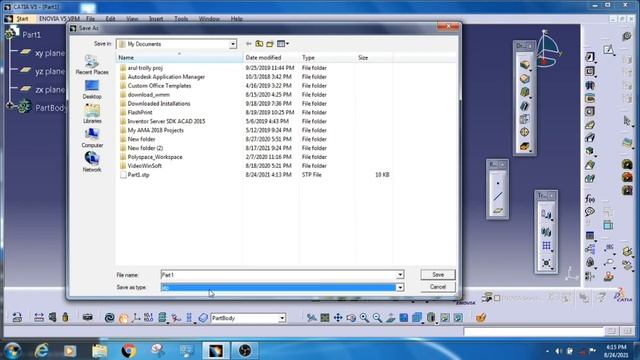Open the Save as type dropdown
The width and height of the screenshot is (640, 360).
[400, 287]
